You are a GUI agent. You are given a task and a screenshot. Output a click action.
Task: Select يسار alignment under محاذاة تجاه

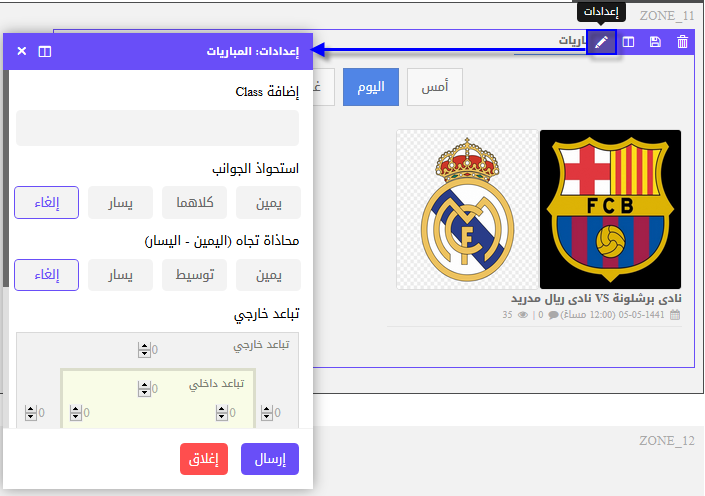coord(120,275)
